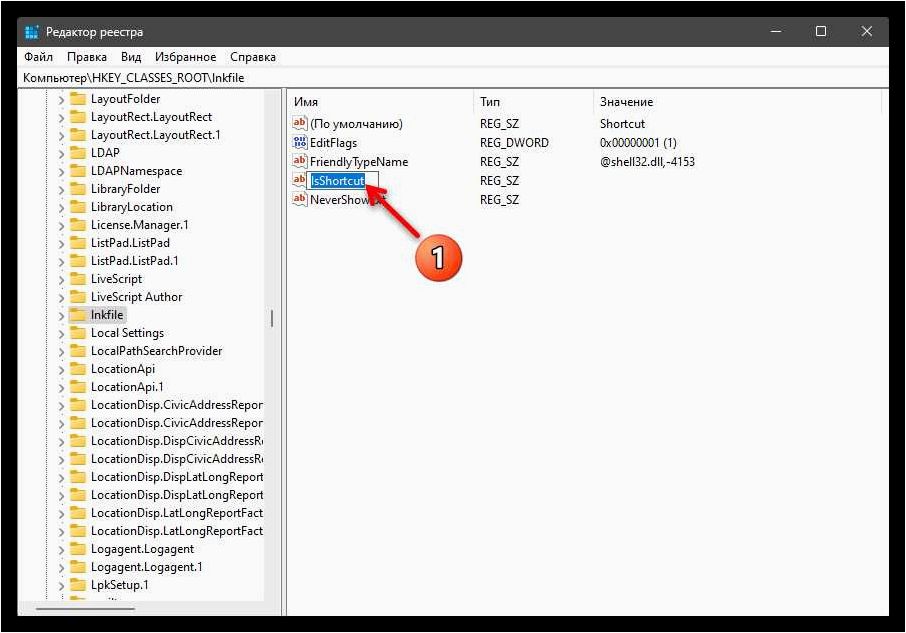Select the LocationApi key

[x=122, y=368]
